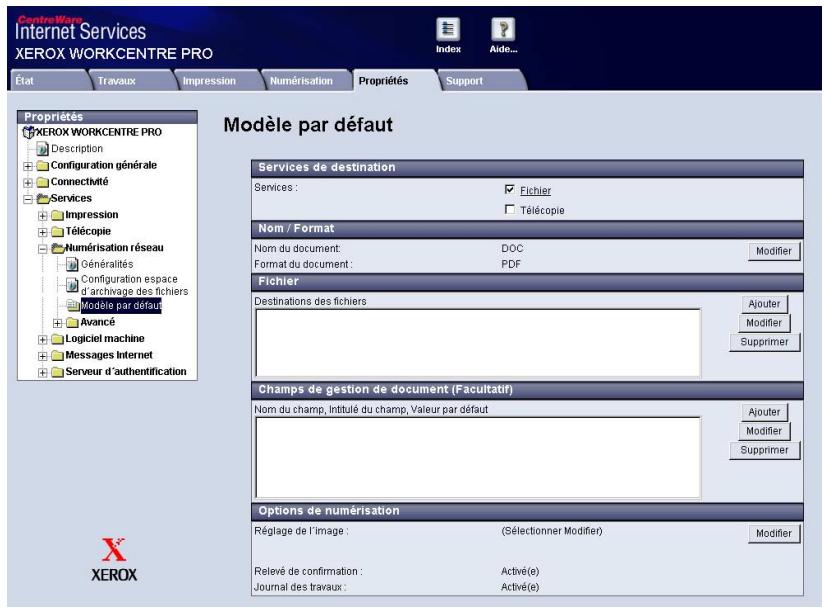
Task: Click the Configuration générale folder icon
Action: tap(43, 166)
